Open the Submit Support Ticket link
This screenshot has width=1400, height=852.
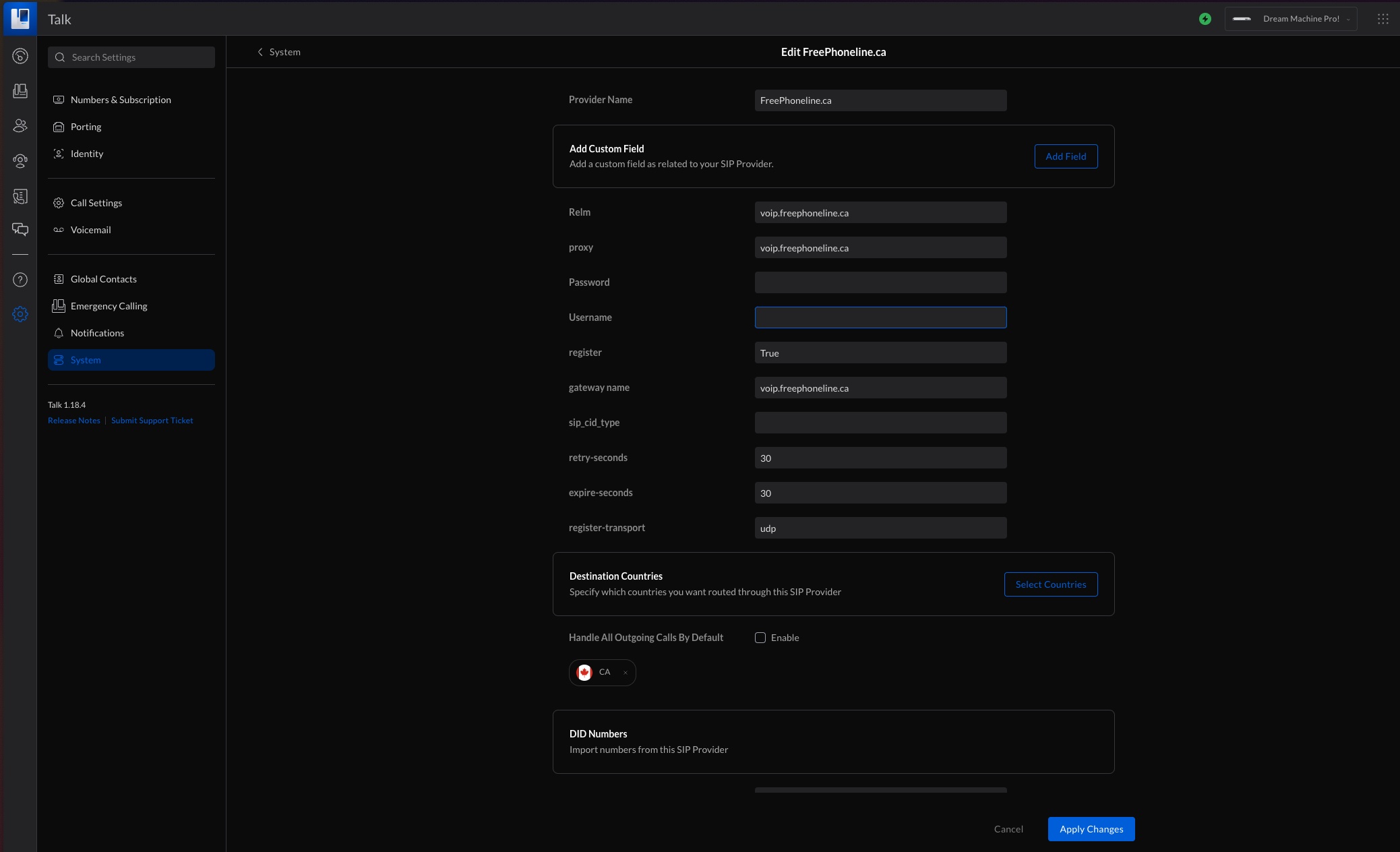(x=152, y=421)
